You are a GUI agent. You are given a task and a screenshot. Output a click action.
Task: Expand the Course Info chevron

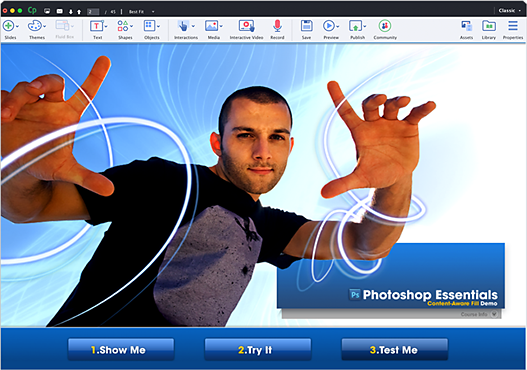coord(494,314)
